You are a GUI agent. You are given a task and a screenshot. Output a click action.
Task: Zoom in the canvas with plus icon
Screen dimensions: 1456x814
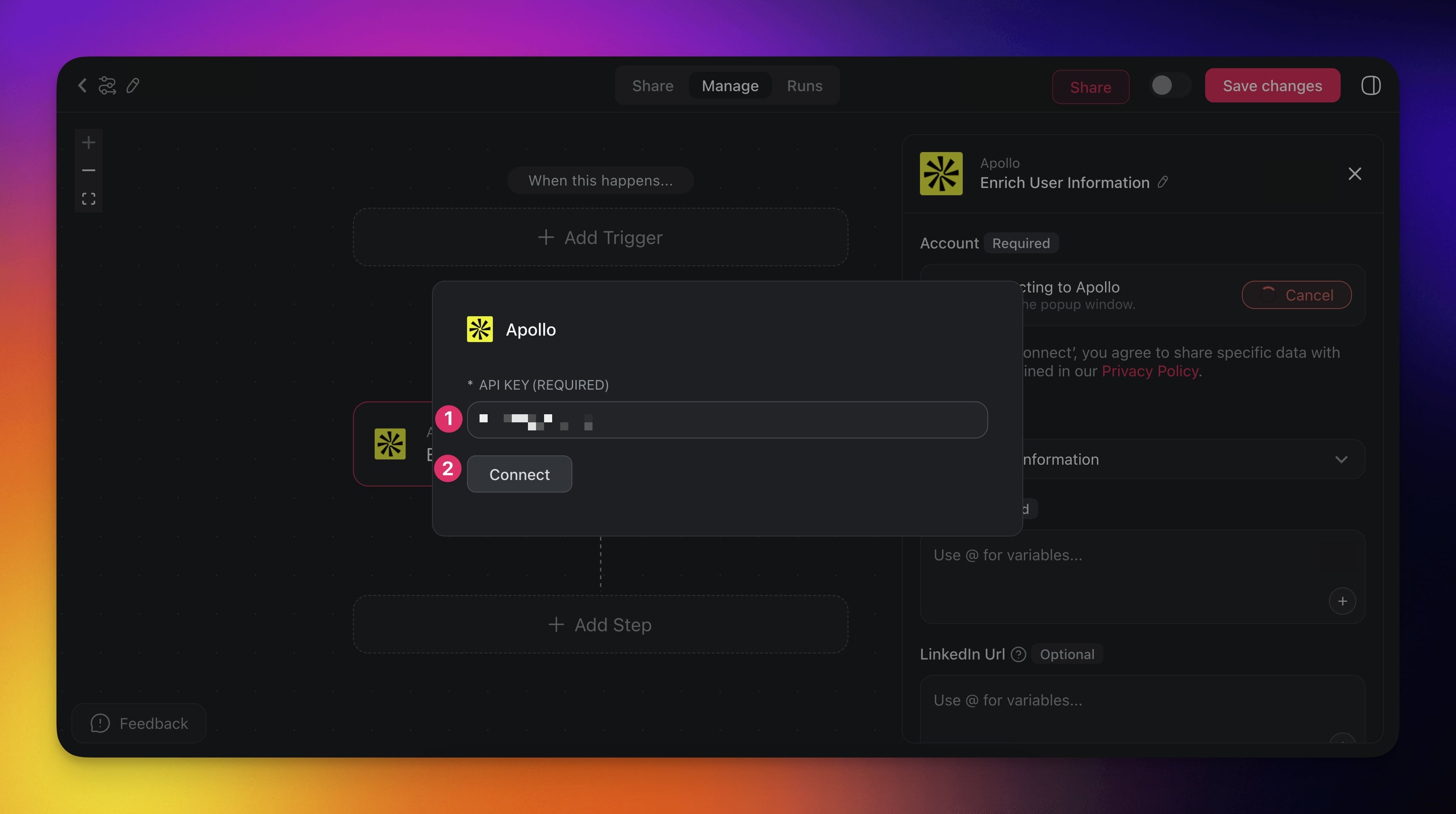(89, 142)
